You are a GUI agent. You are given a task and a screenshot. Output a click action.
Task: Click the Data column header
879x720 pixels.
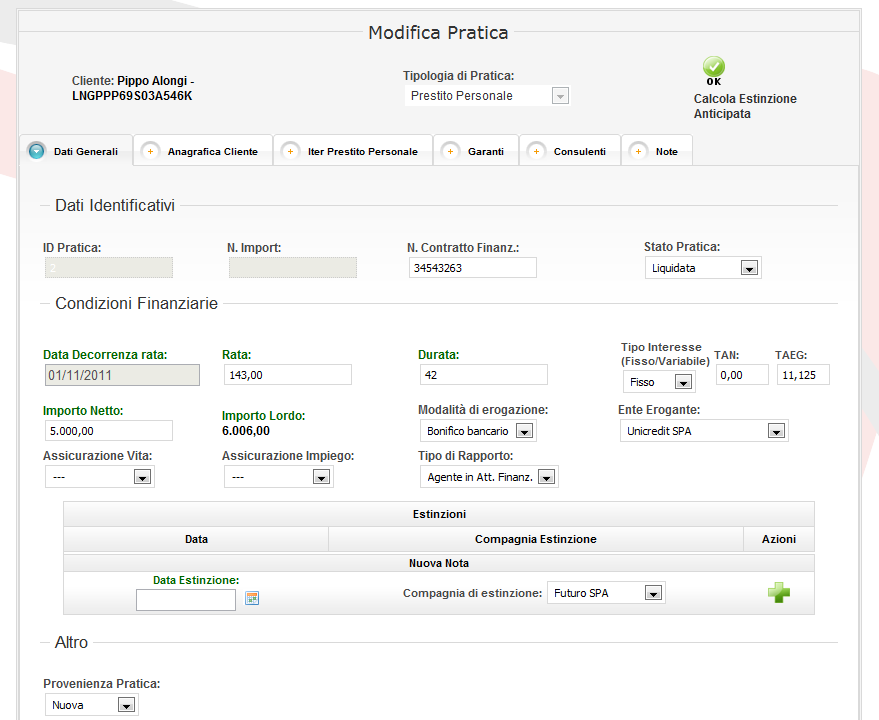196,539
